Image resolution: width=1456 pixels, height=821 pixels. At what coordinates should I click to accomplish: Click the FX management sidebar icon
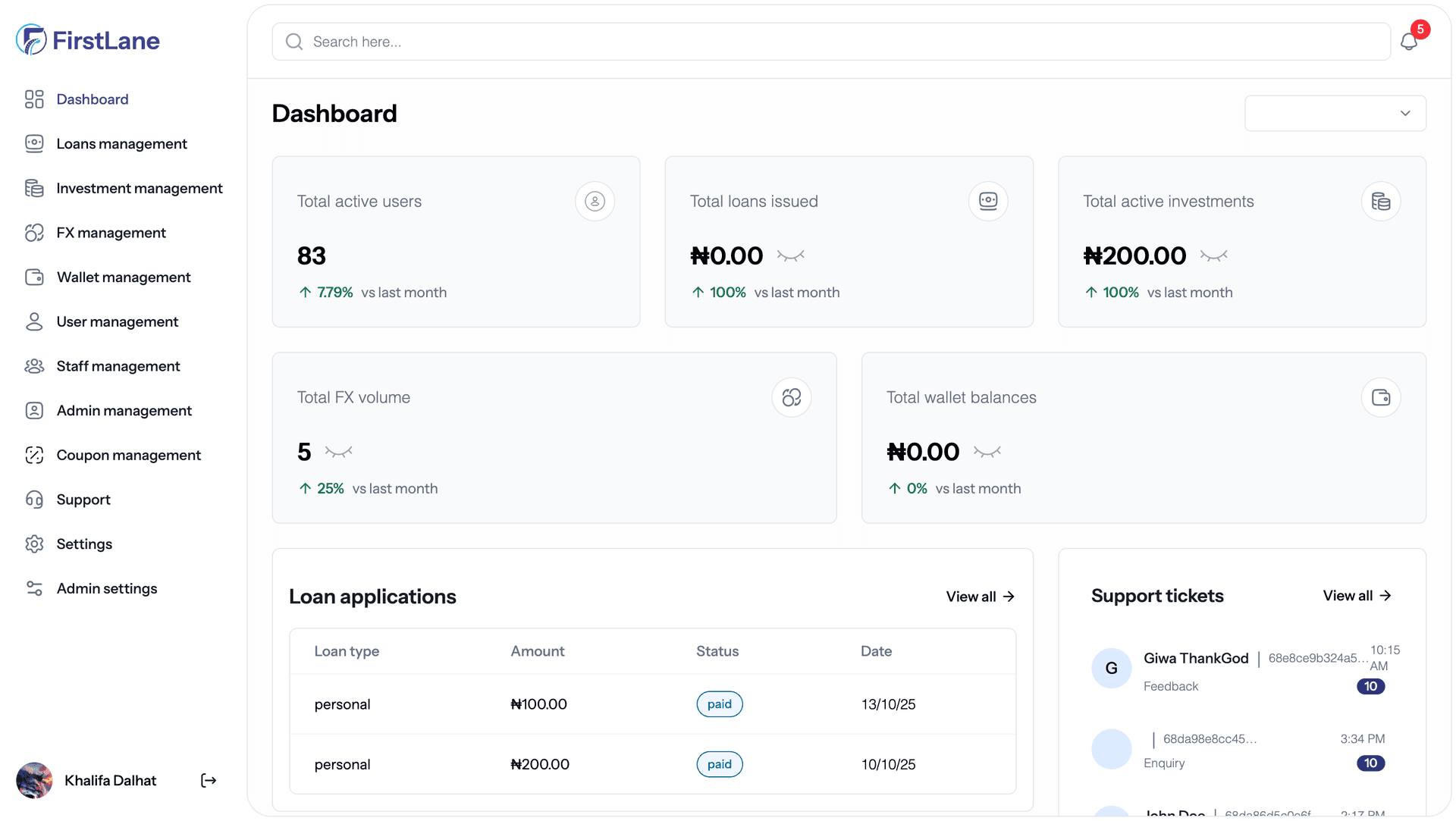point(35,233)
